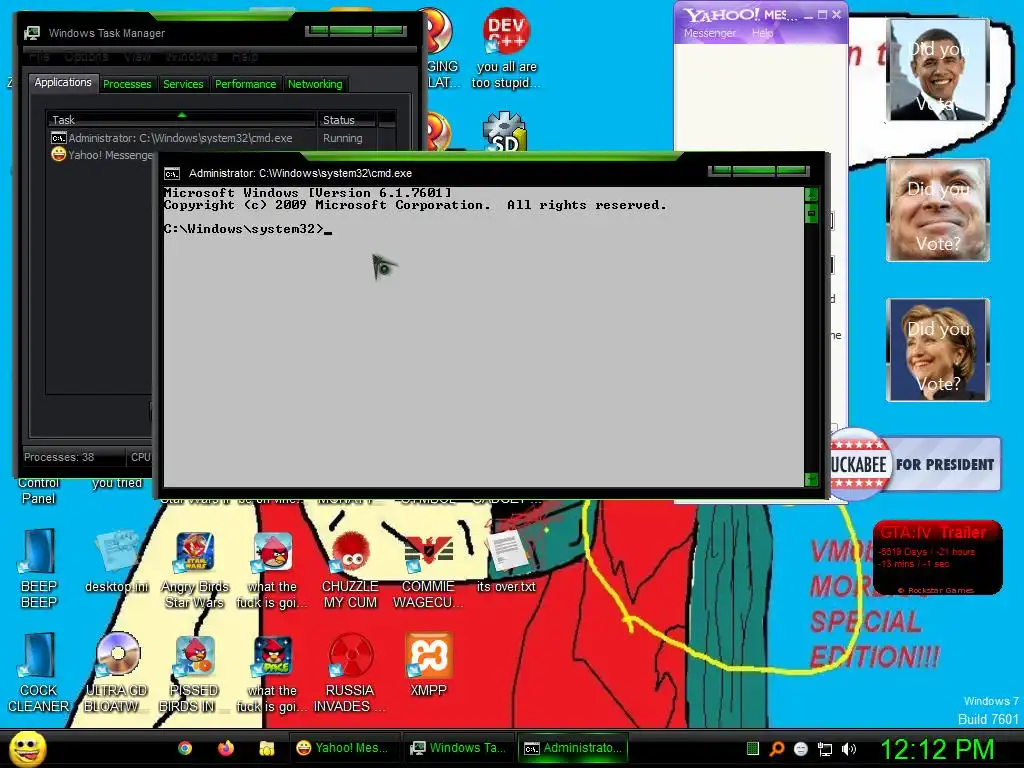Image resolution: width=1024 pixels, height=768 pixels.
Task: Click the Administrato... taskbar button
Action: click(573, 748)
